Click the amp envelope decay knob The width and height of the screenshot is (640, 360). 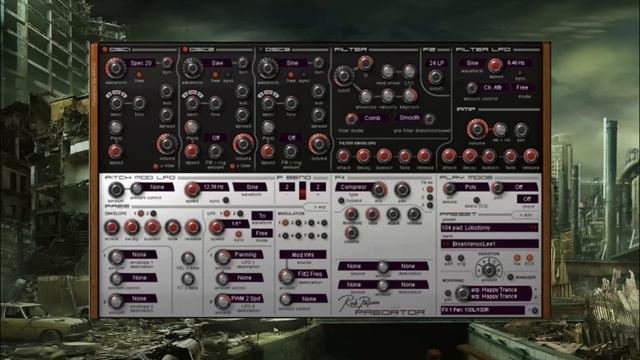coord(469,156)
